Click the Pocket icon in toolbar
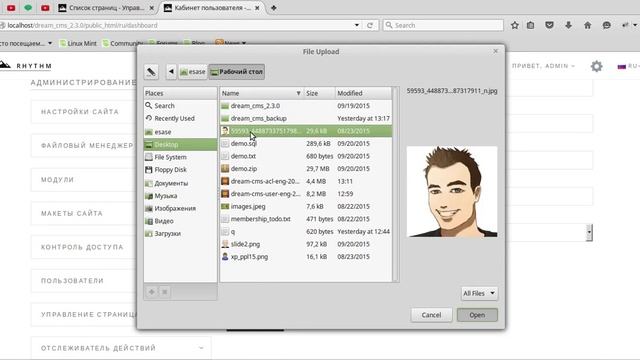Screen dimensions: 640x360 point(549,25)
